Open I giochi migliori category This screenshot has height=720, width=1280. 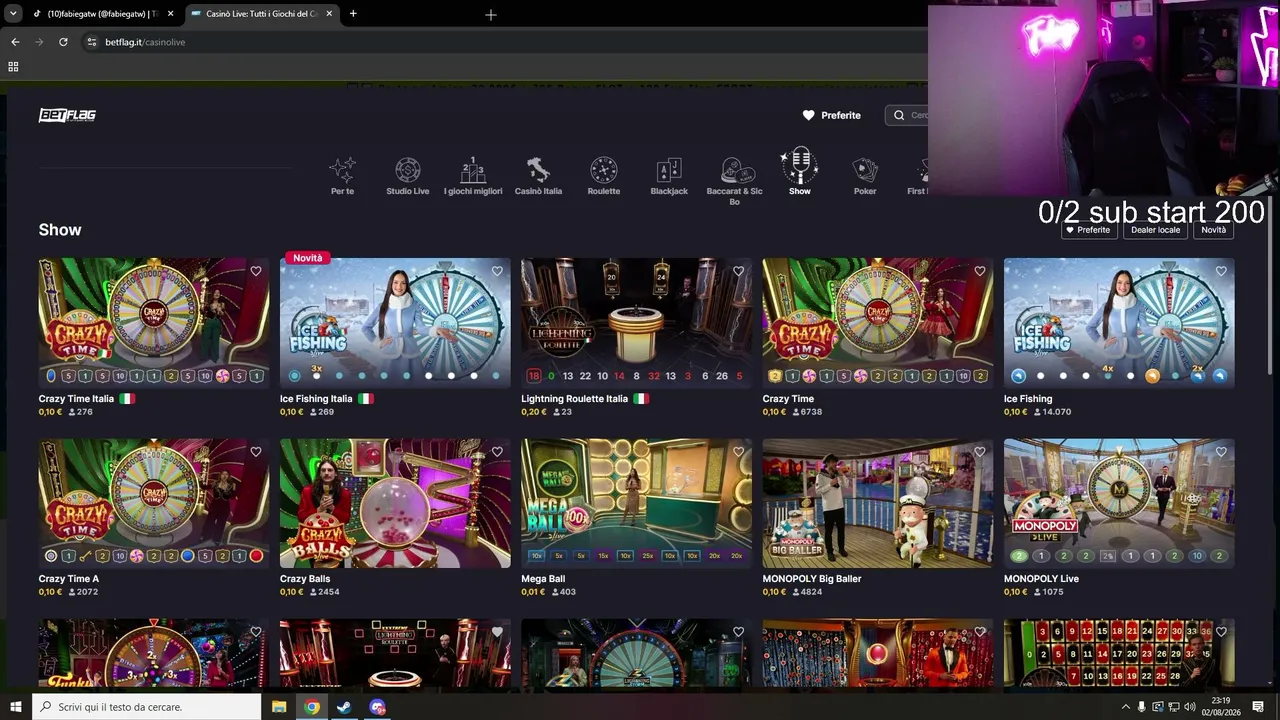coord(473,176)
